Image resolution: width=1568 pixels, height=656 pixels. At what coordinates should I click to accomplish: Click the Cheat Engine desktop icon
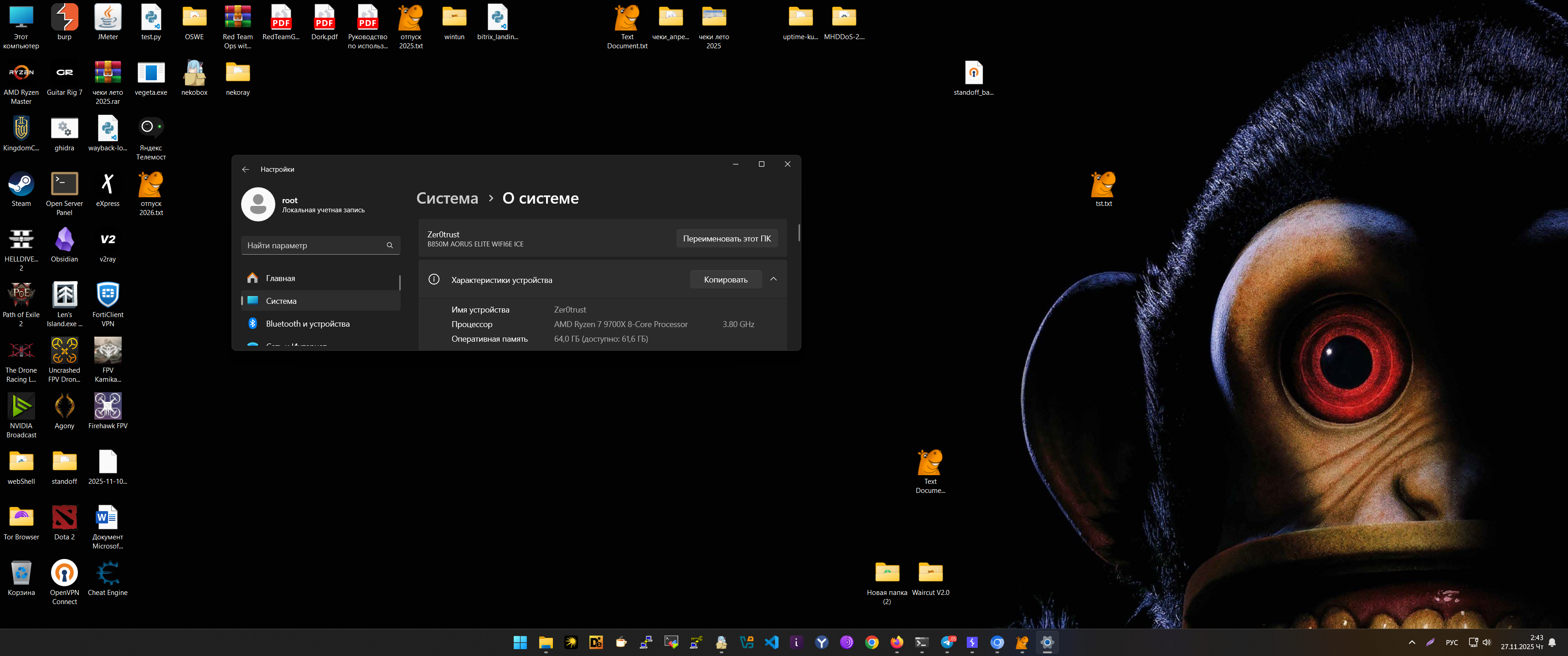click(108, 573)
